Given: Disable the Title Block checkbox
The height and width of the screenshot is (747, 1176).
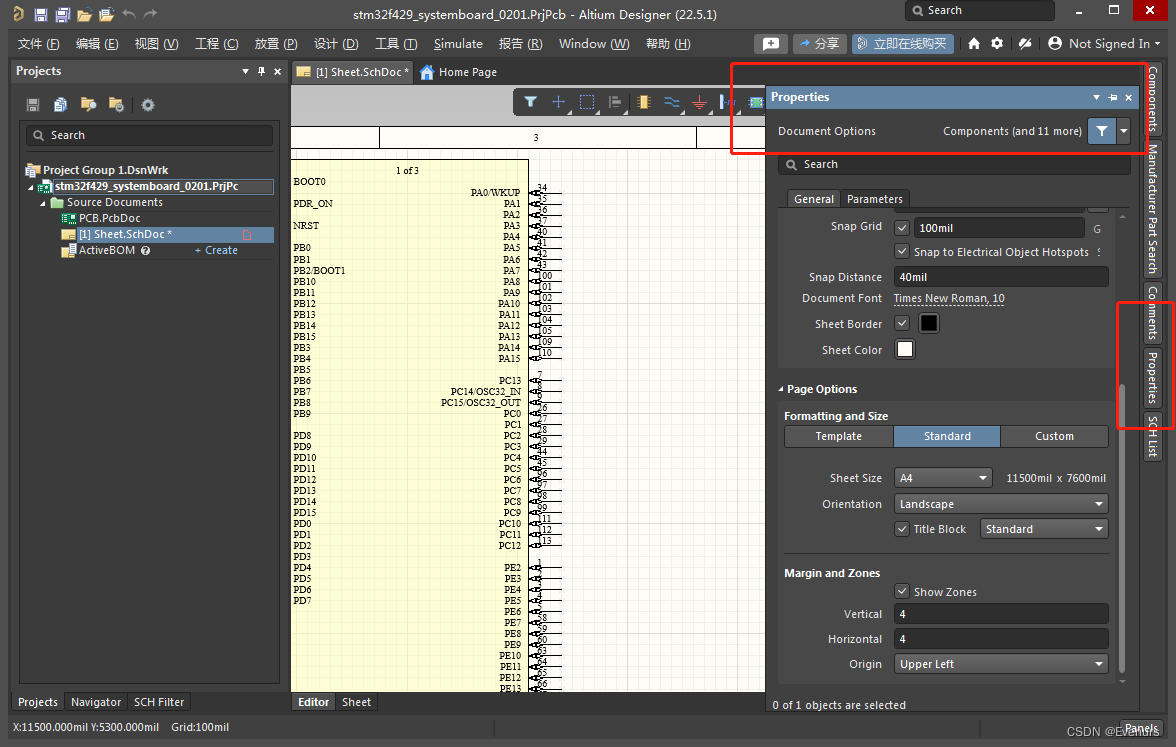Looking at the screenshot, I should [x=902, y=529].
